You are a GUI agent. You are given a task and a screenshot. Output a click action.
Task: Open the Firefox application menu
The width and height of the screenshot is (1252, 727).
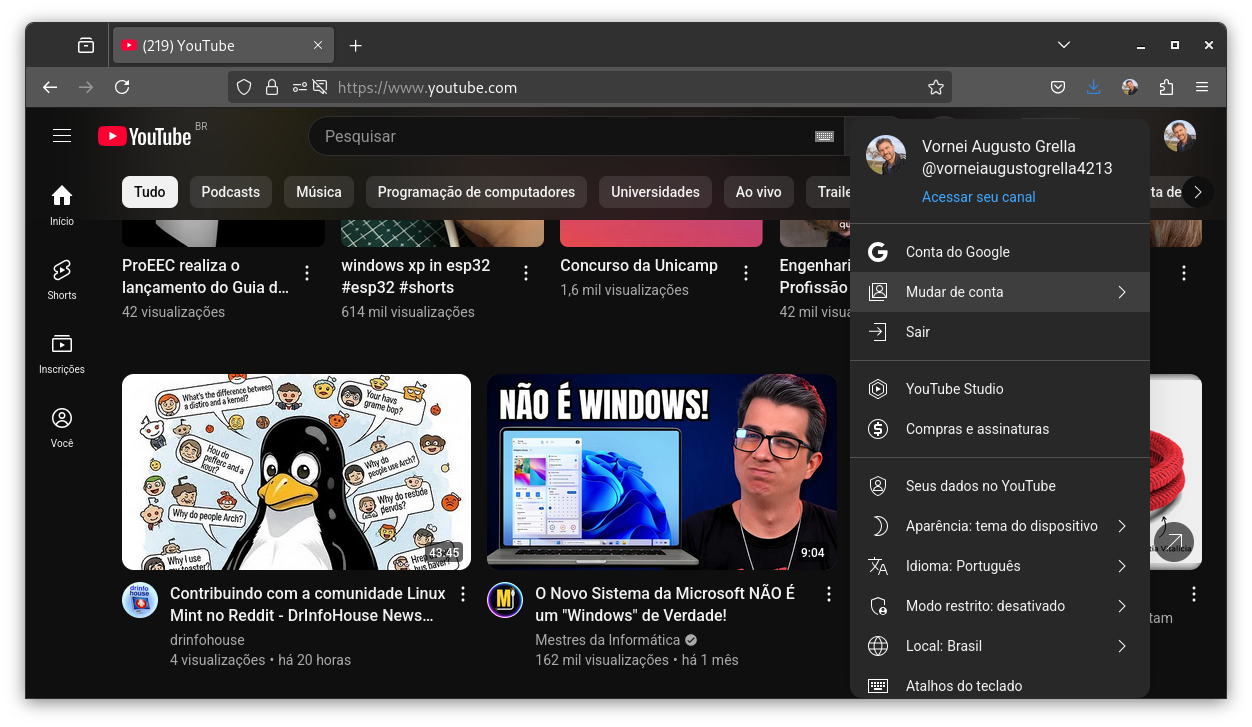(1202, 87)
